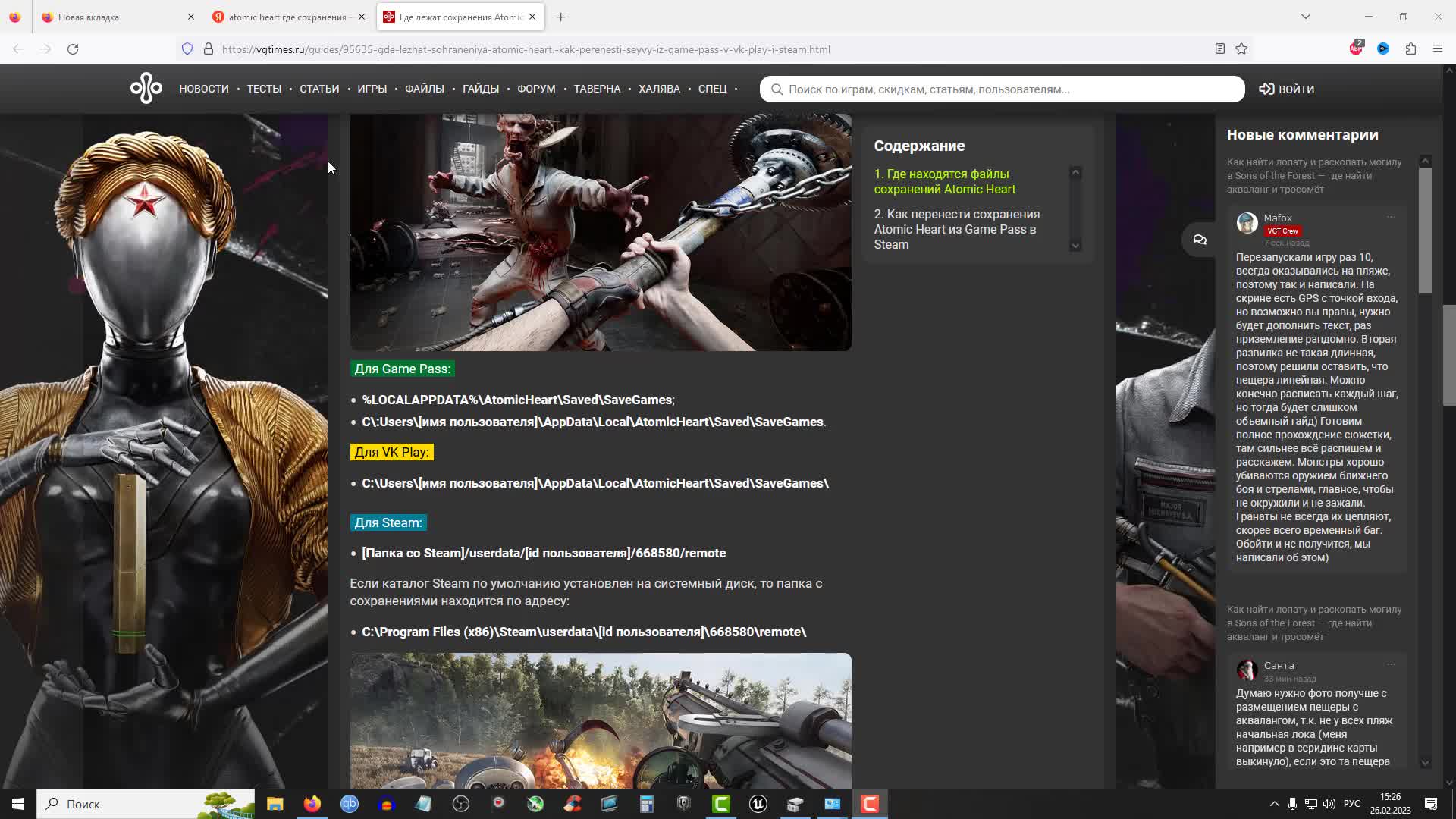Open the floating comments chat icon
1456x819 pixels.
tap(1200, 240)
